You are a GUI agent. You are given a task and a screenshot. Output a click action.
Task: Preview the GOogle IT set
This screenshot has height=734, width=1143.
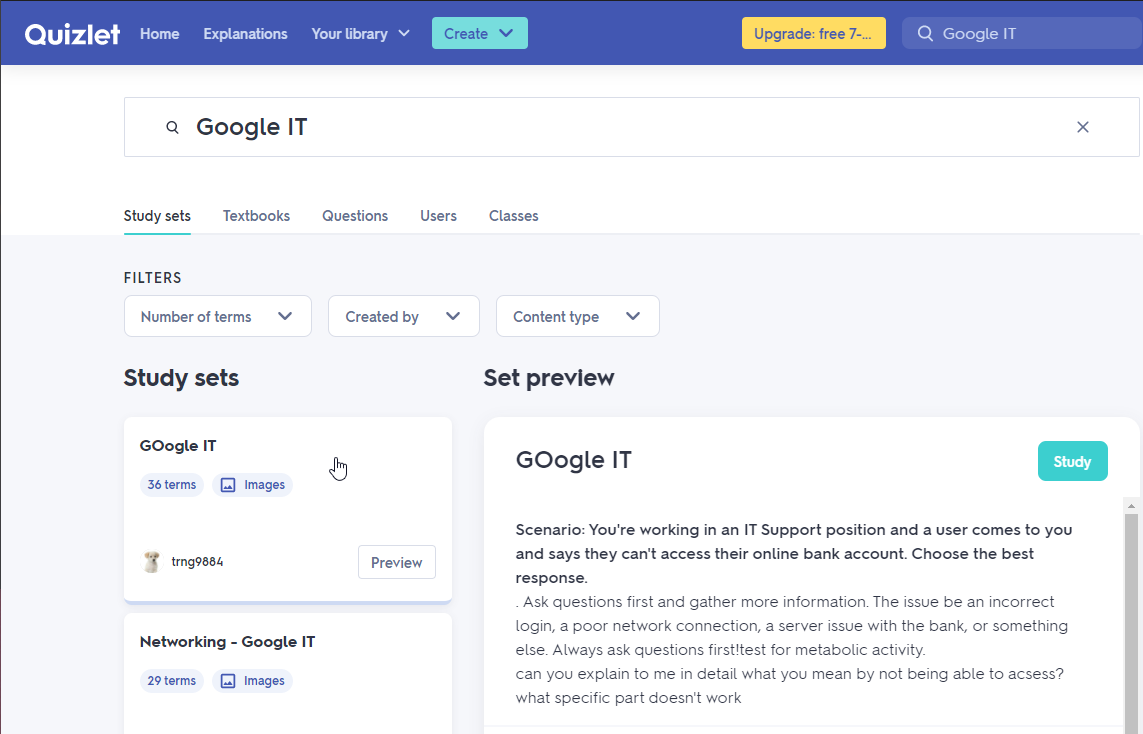[x=396, y=562]
